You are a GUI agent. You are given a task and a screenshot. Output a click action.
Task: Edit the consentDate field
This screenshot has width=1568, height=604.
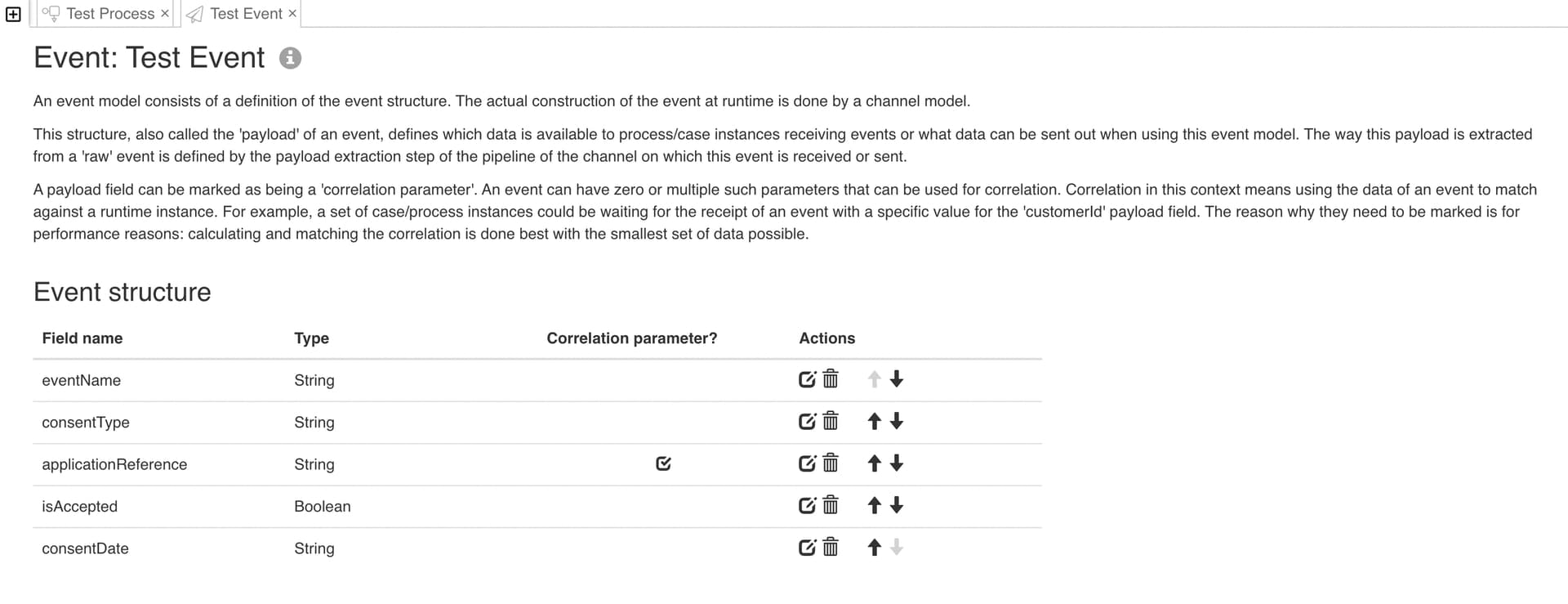807,548
